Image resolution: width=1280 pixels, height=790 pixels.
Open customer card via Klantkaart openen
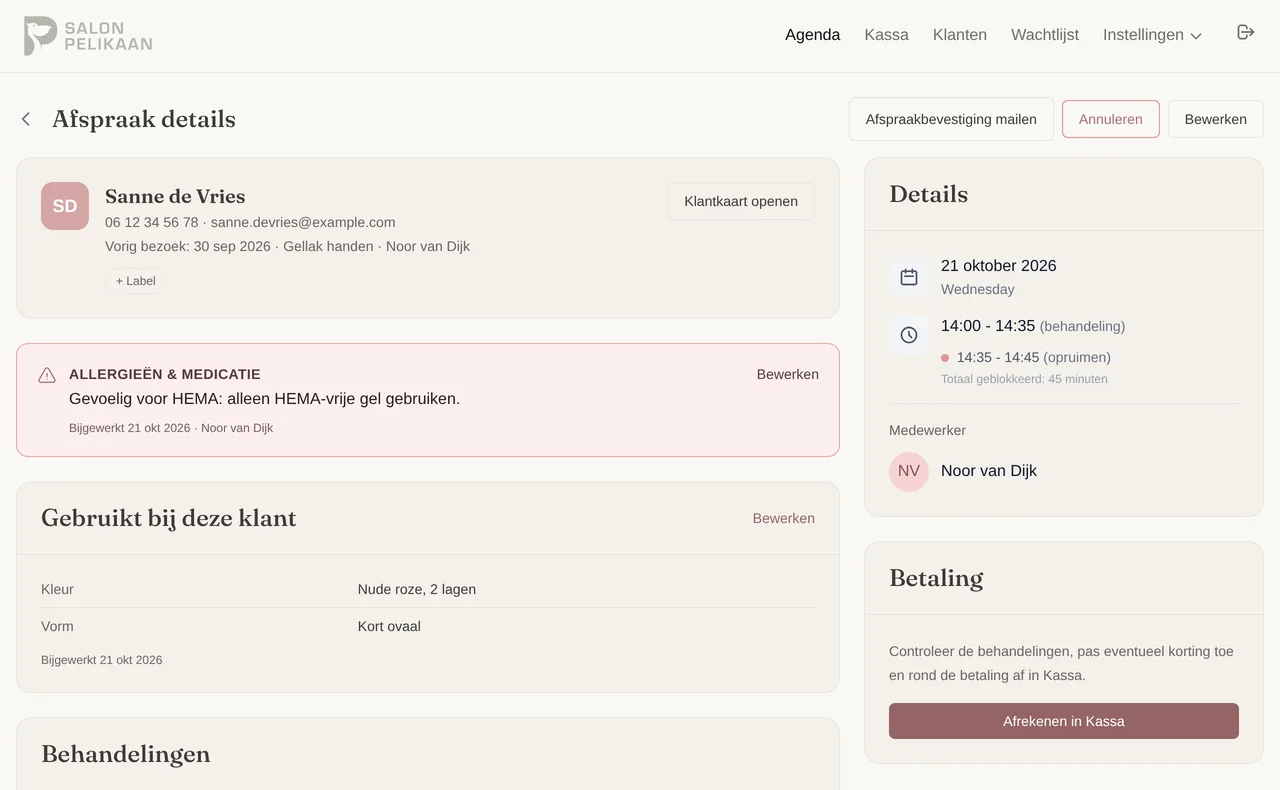(x=741, y=201)
